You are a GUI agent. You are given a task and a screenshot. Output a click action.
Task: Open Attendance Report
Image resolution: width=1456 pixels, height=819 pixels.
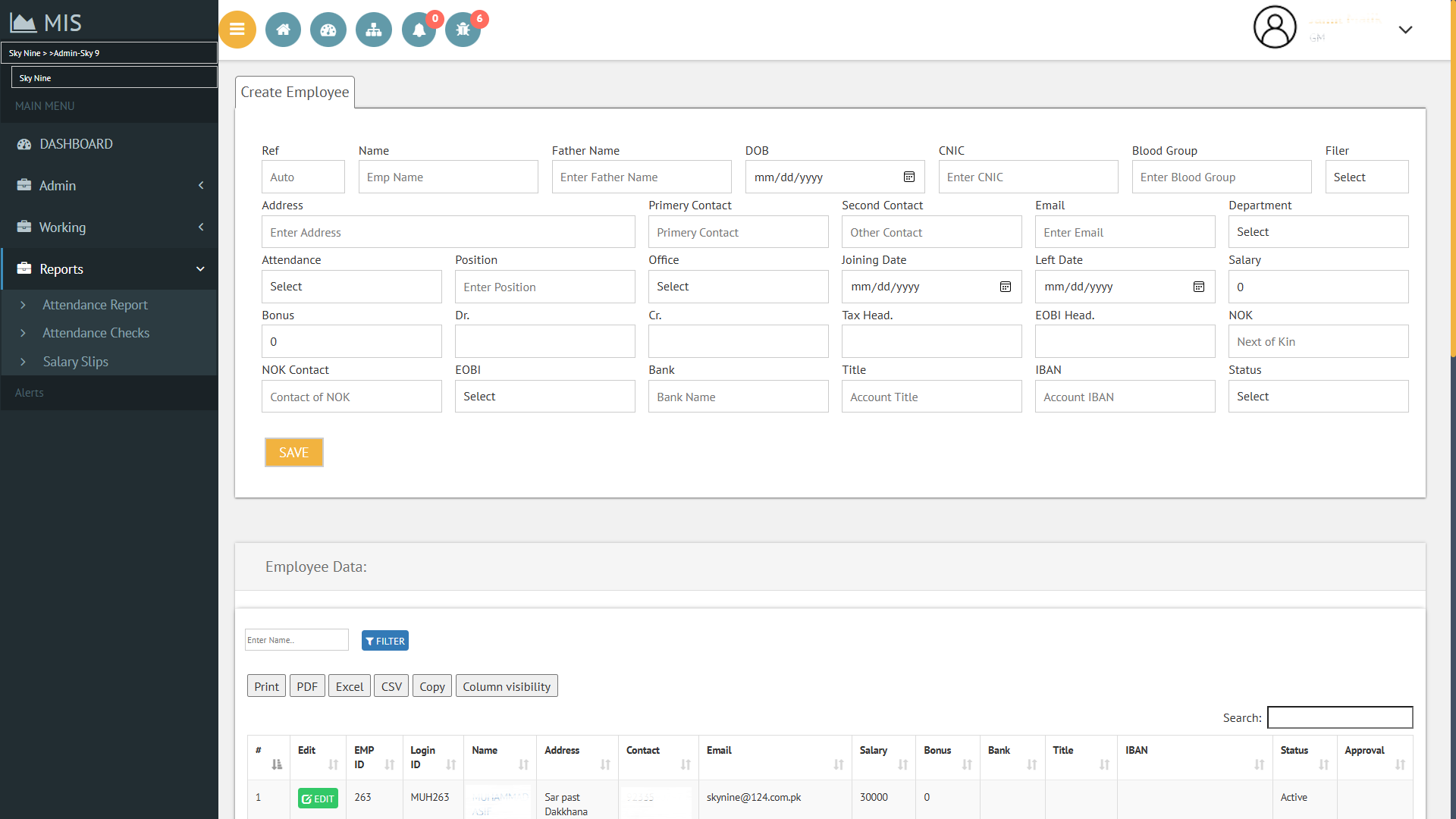point(95,305)
